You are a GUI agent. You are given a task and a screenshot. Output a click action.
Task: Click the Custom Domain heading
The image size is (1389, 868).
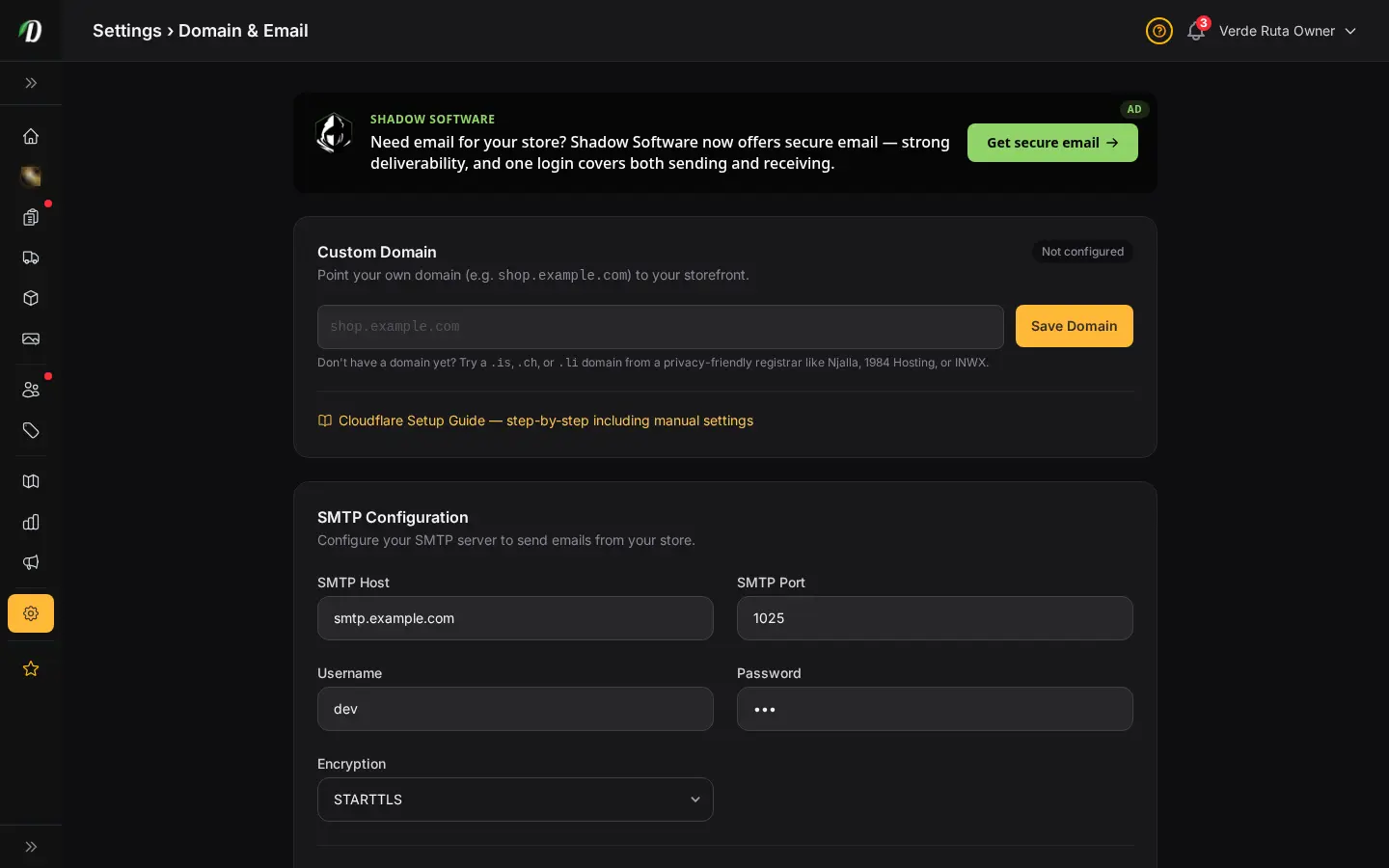tap(377, 252)
